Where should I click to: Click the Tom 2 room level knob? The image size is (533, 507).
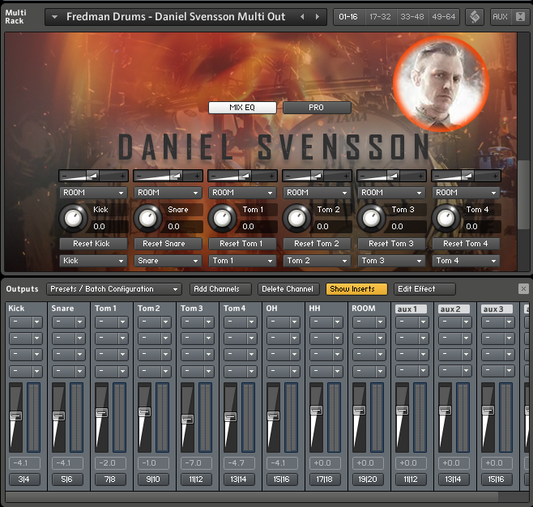[297, 218]
